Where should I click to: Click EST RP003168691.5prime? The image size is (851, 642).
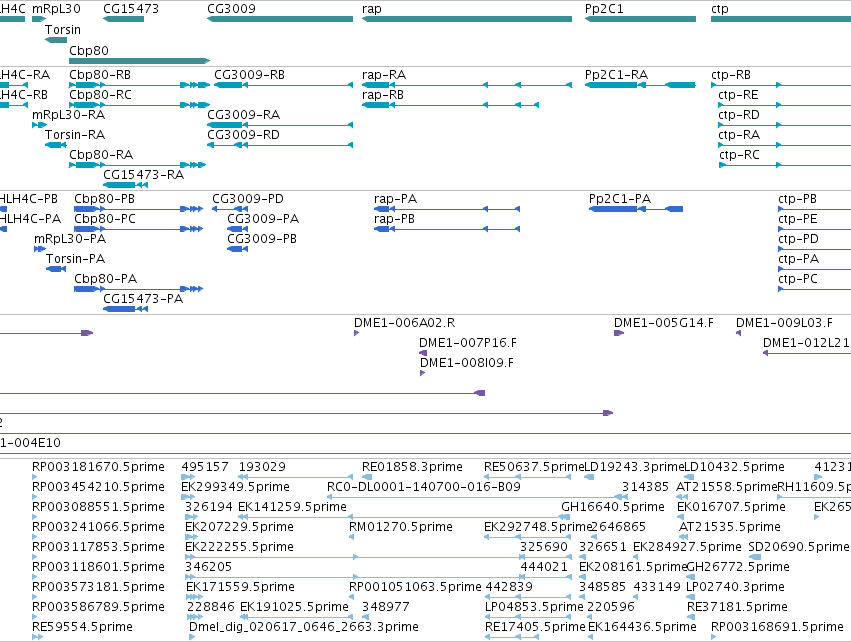click(778, 627)
